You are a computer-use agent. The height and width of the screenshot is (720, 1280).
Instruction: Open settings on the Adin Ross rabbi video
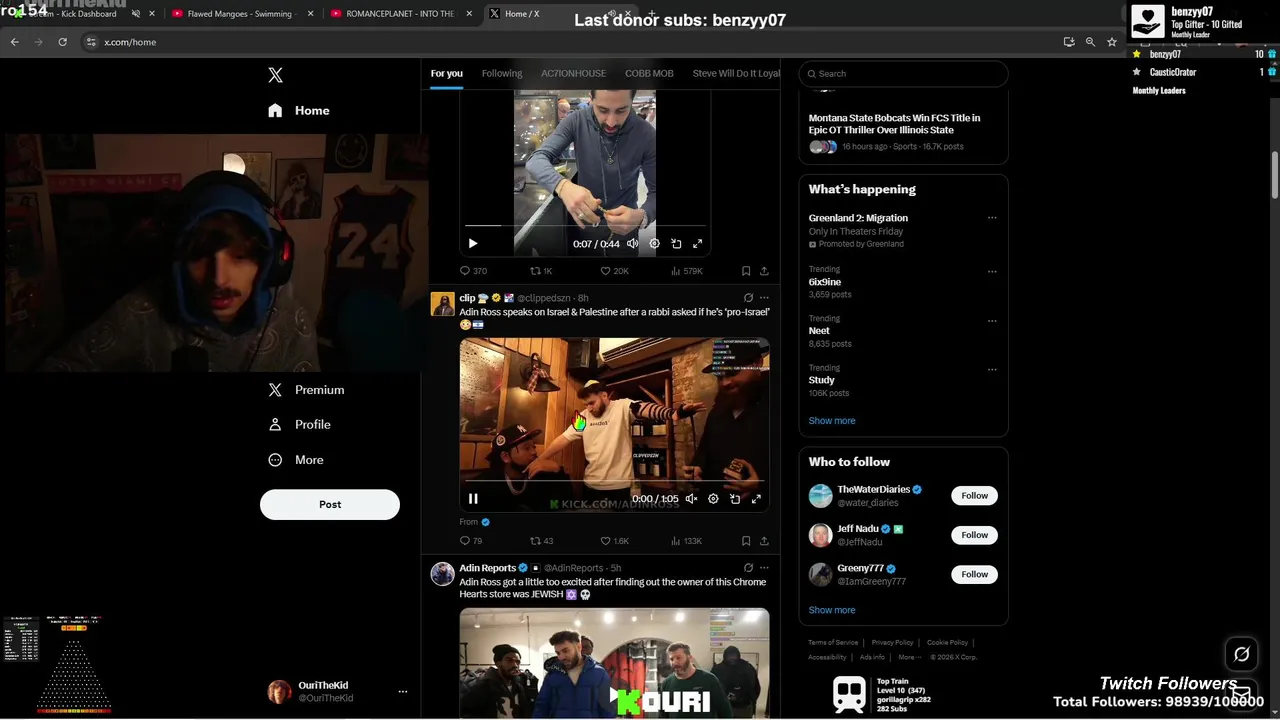[x=713, y=499]
